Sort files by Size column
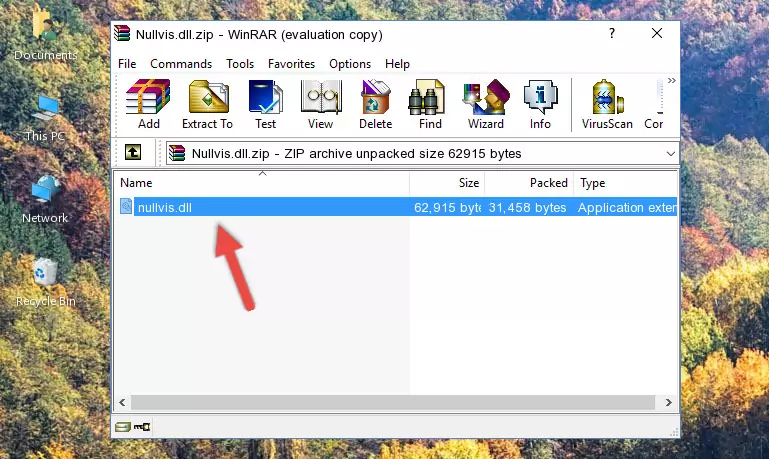The width and height of the screenshot is (769, 459). pos(447,183)
